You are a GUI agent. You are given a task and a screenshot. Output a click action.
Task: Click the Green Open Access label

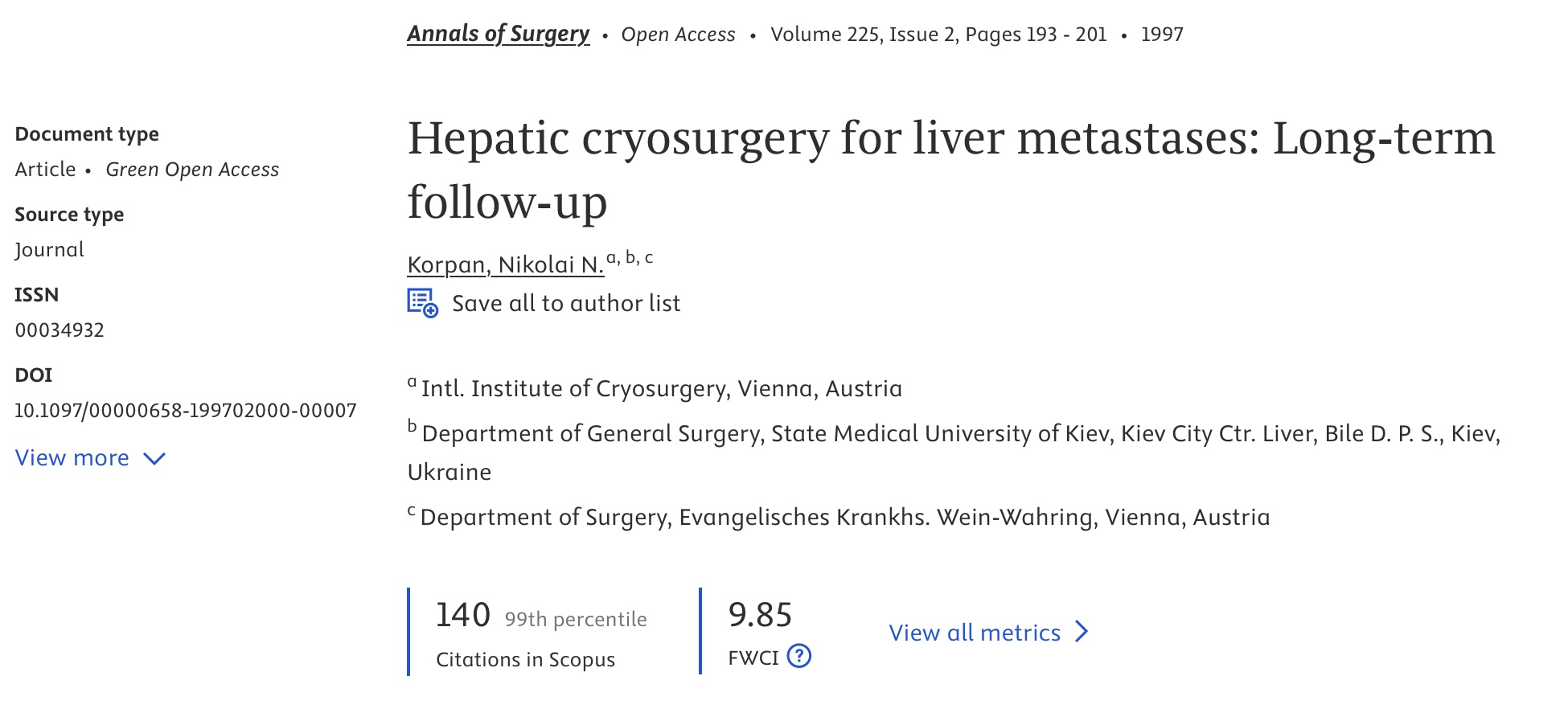click(x=192, y=170)
